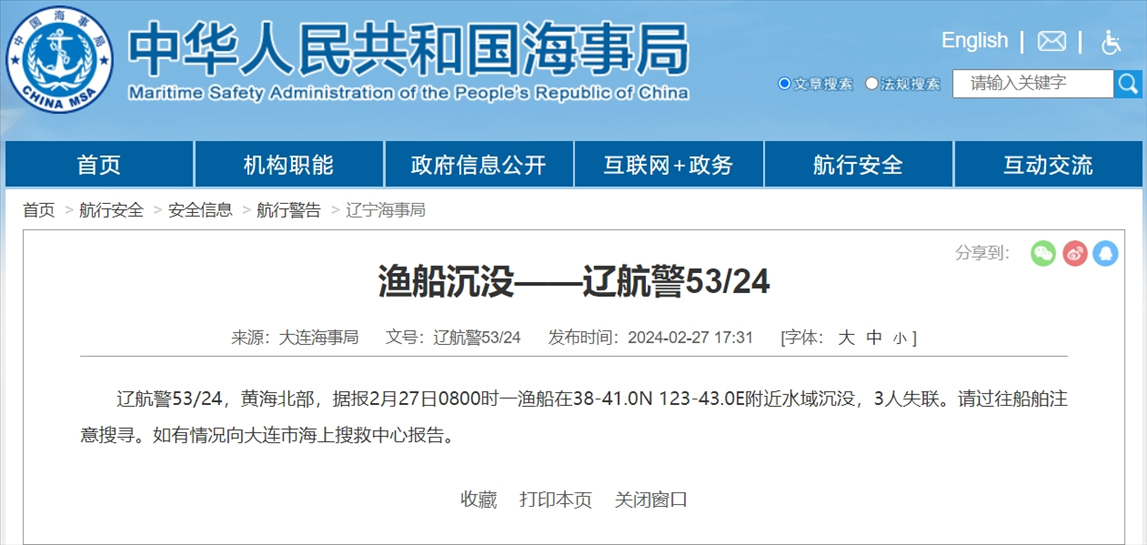Expand the 互联网+政务 navigation menu
This screenshot has height=545, width=1147.
click(668, 165)
